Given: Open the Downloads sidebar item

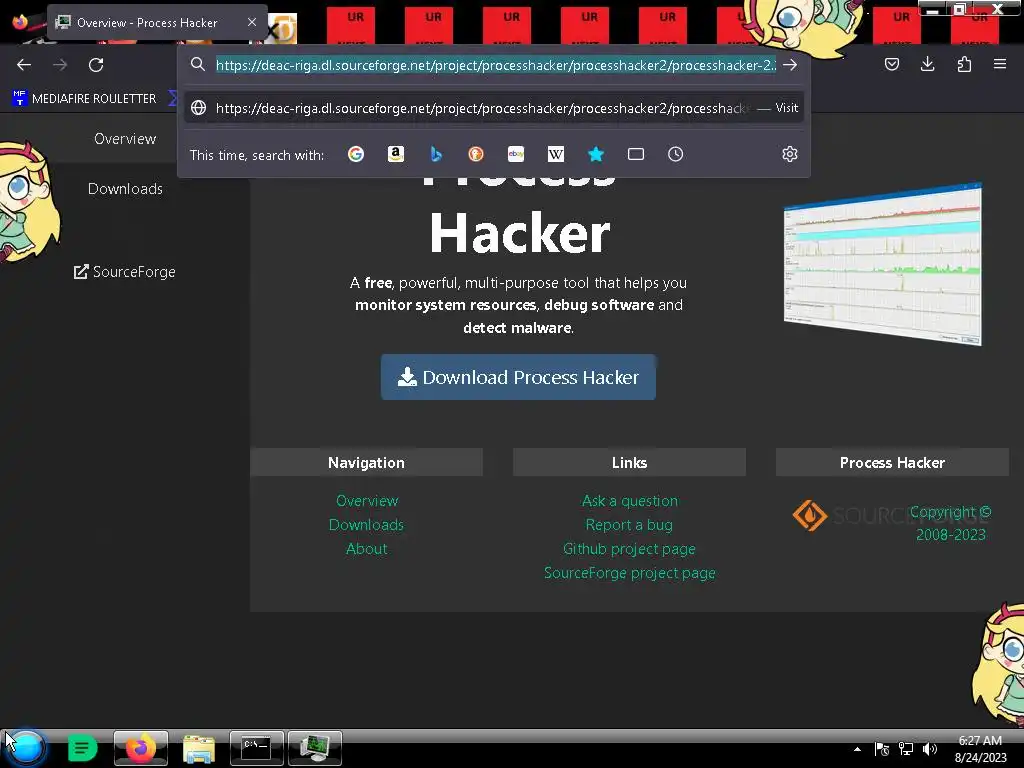Looking at the screenshot, I should pyautogui.click(x=125, y=189).
